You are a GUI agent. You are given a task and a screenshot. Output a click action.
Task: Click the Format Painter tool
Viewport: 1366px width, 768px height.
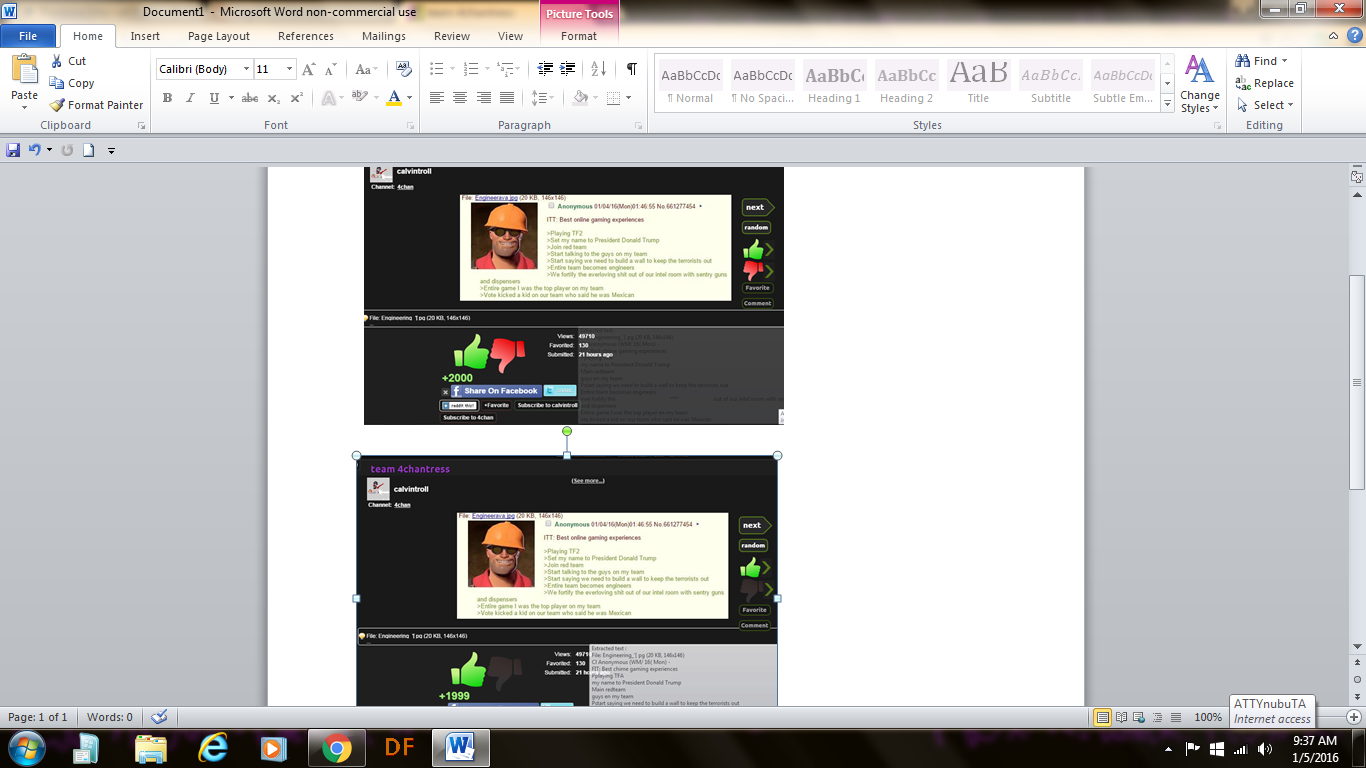pyautogui.click(x=97, y=105)
